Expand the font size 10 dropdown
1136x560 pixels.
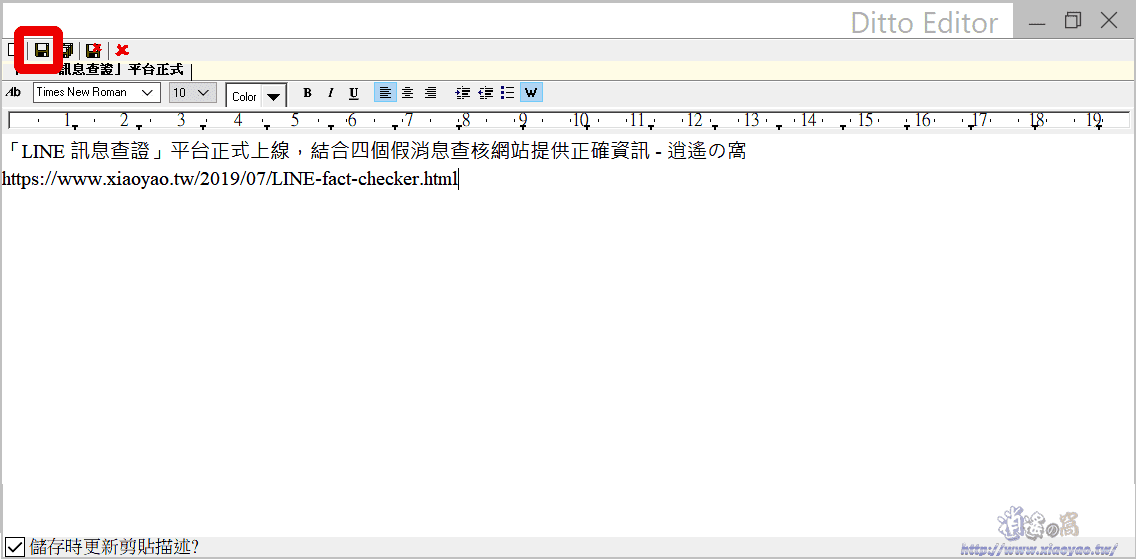click(x=204, y=92)
